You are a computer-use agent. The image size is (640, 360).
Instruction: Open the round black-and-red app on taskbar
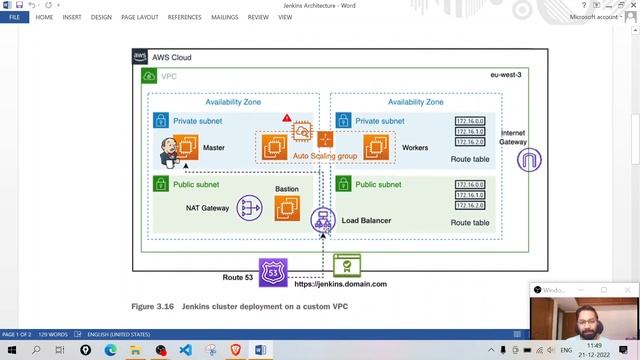[160, 350]
